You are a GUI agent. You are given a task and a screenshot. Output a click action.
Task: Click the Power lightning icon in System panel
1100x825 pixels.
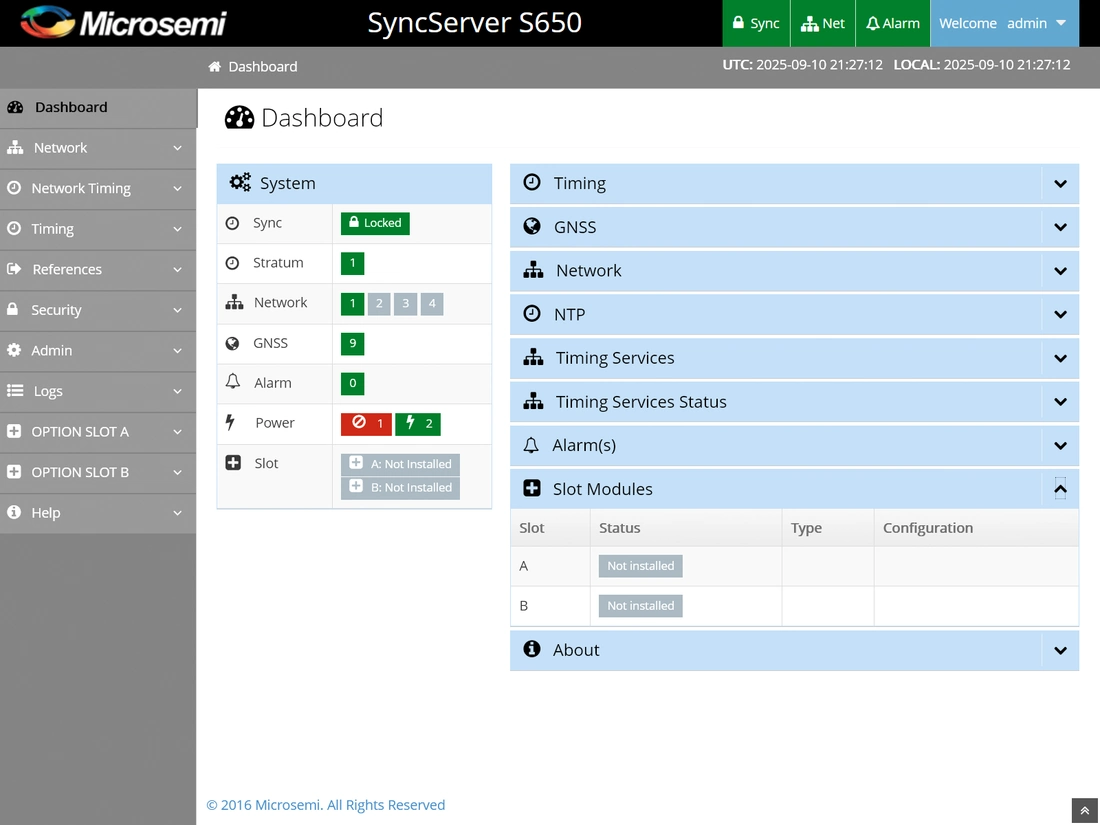229,422
